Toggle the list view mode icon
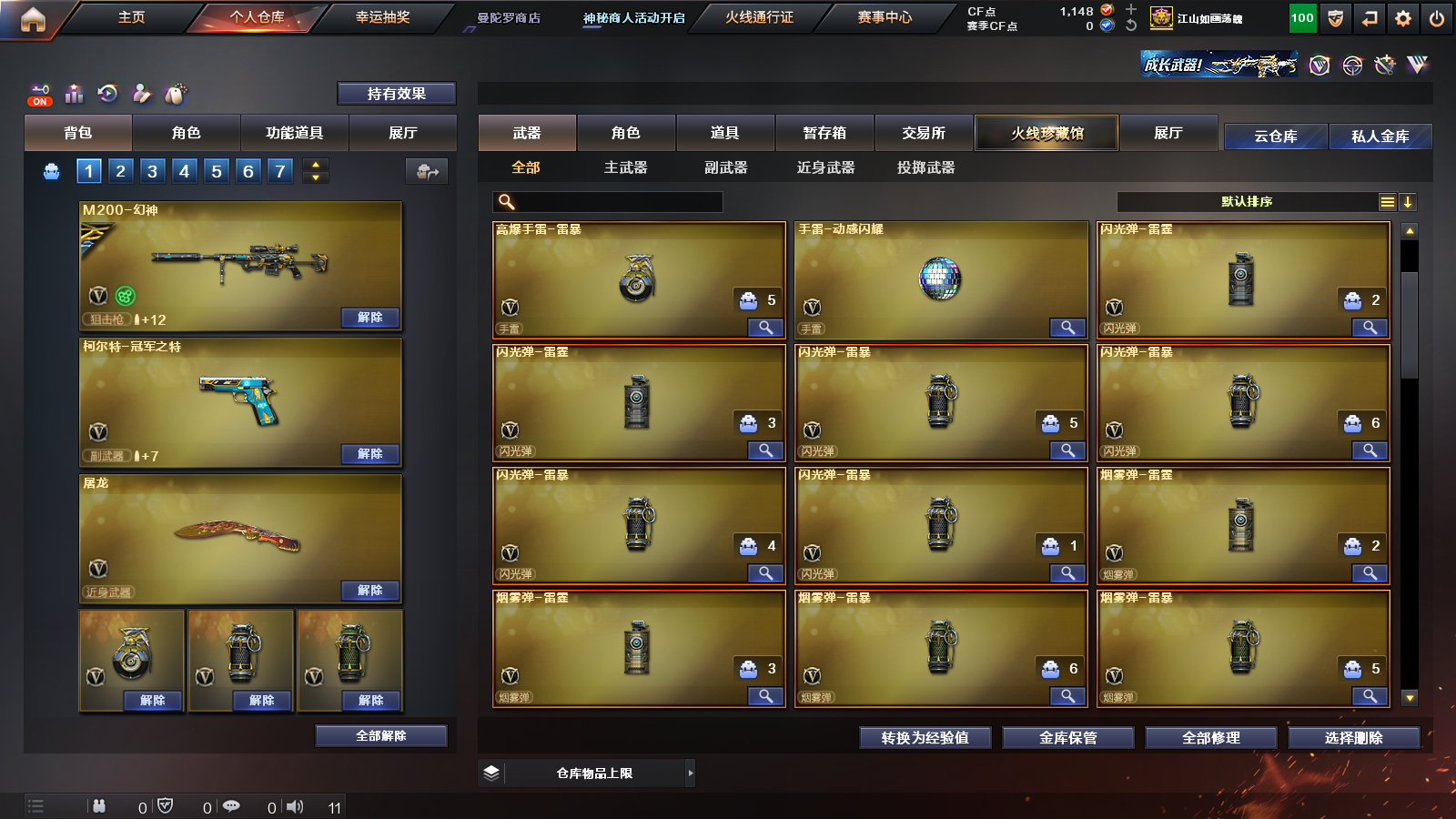 click(1388, 202)
